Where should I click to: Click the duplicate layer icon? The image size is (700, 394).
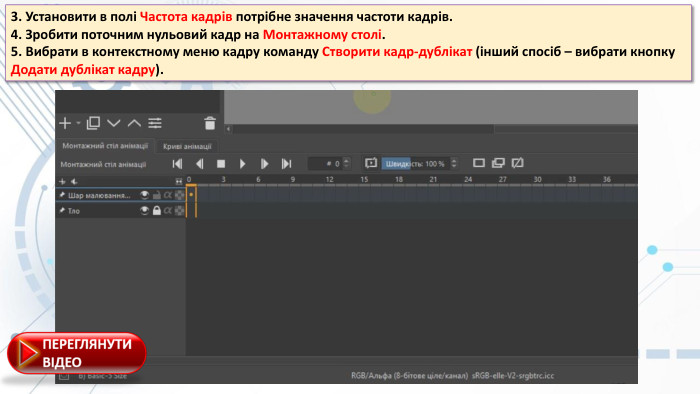(93, 123)
